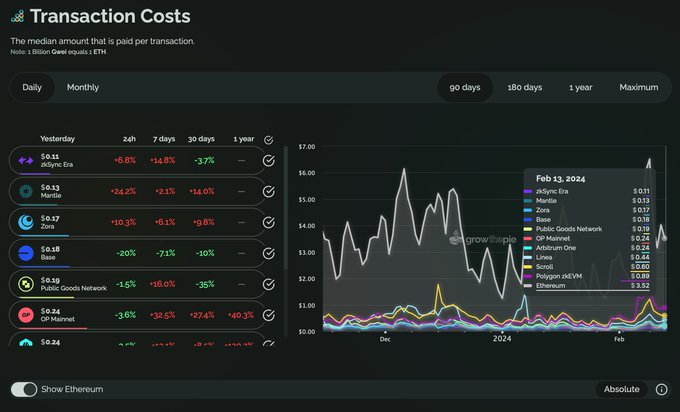Switch to the 1 year timespan
This screenshot has width=680, height=412.
coord(581,87)
